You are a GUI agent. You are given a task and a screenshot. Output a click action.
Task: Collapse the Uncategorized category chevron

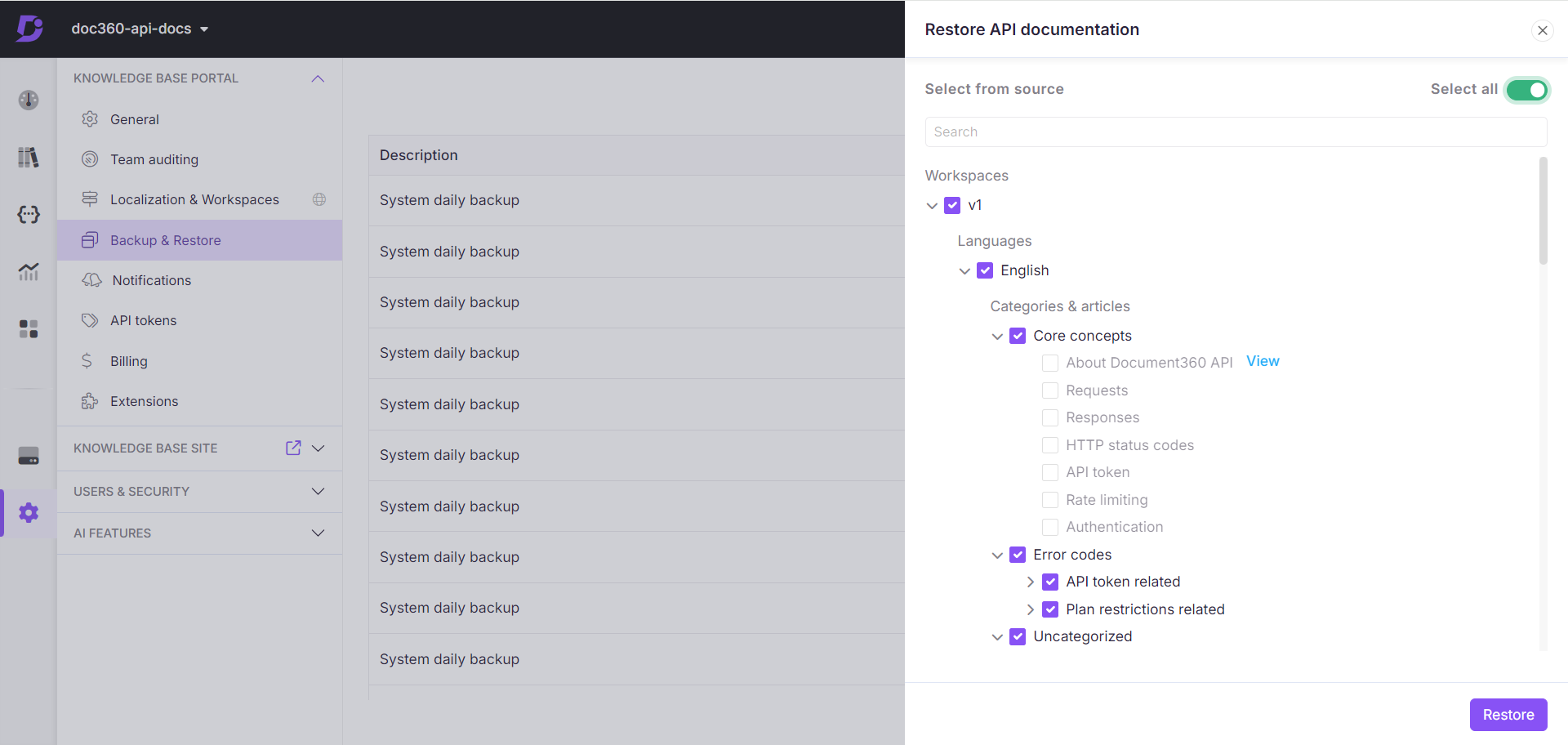(997, 637)
